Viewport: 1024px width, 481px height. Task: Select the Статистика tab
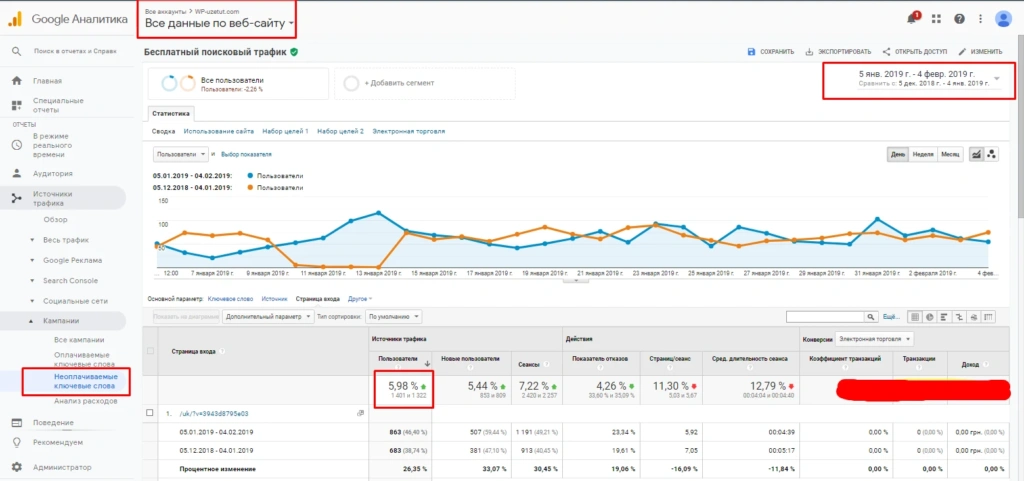point(170,113)
